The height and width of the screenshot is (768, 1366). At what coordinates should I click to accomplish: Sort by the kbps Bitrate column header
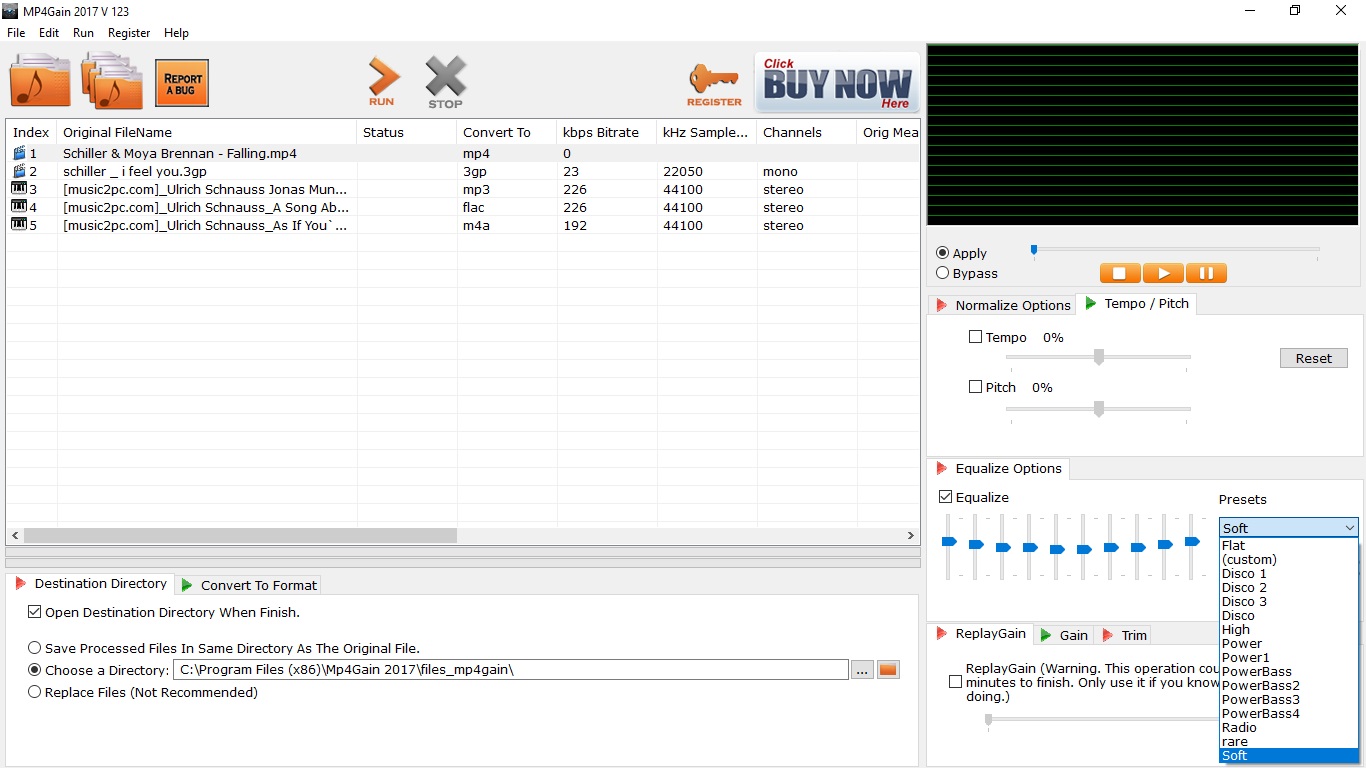coord(607,132)
